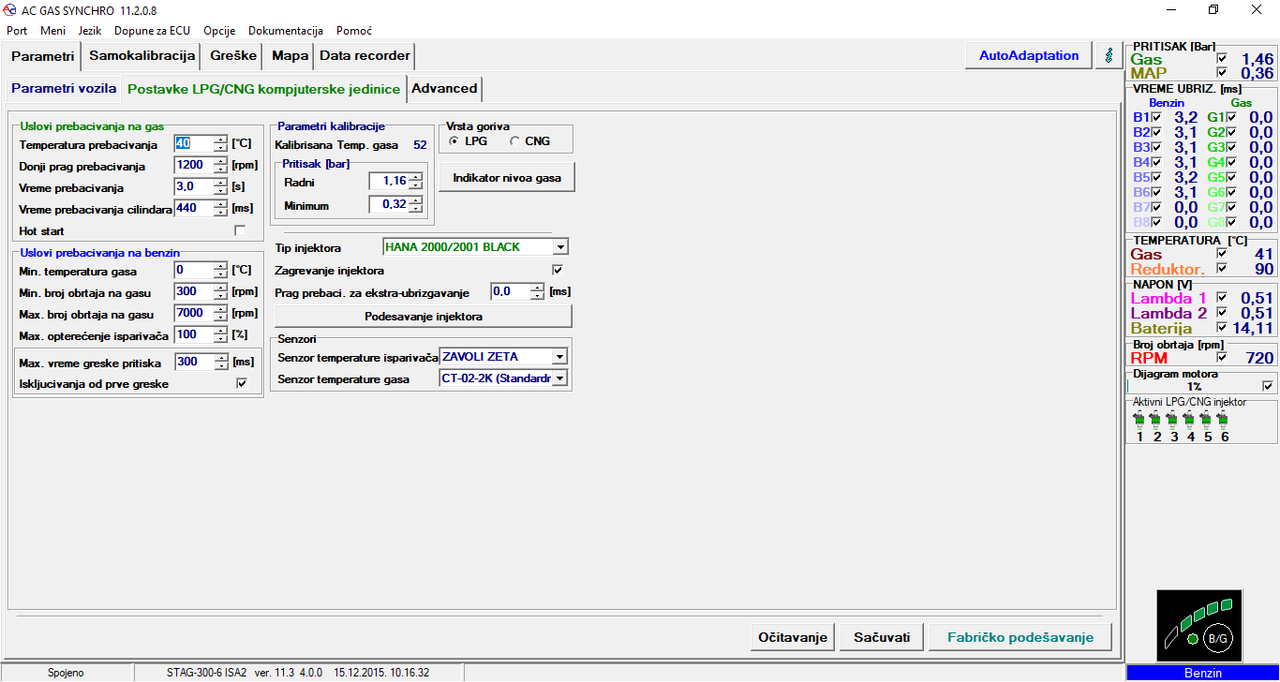
Task: Click the green tool icon beside AutoAdaptation
Action: [x=1108, y=56]
